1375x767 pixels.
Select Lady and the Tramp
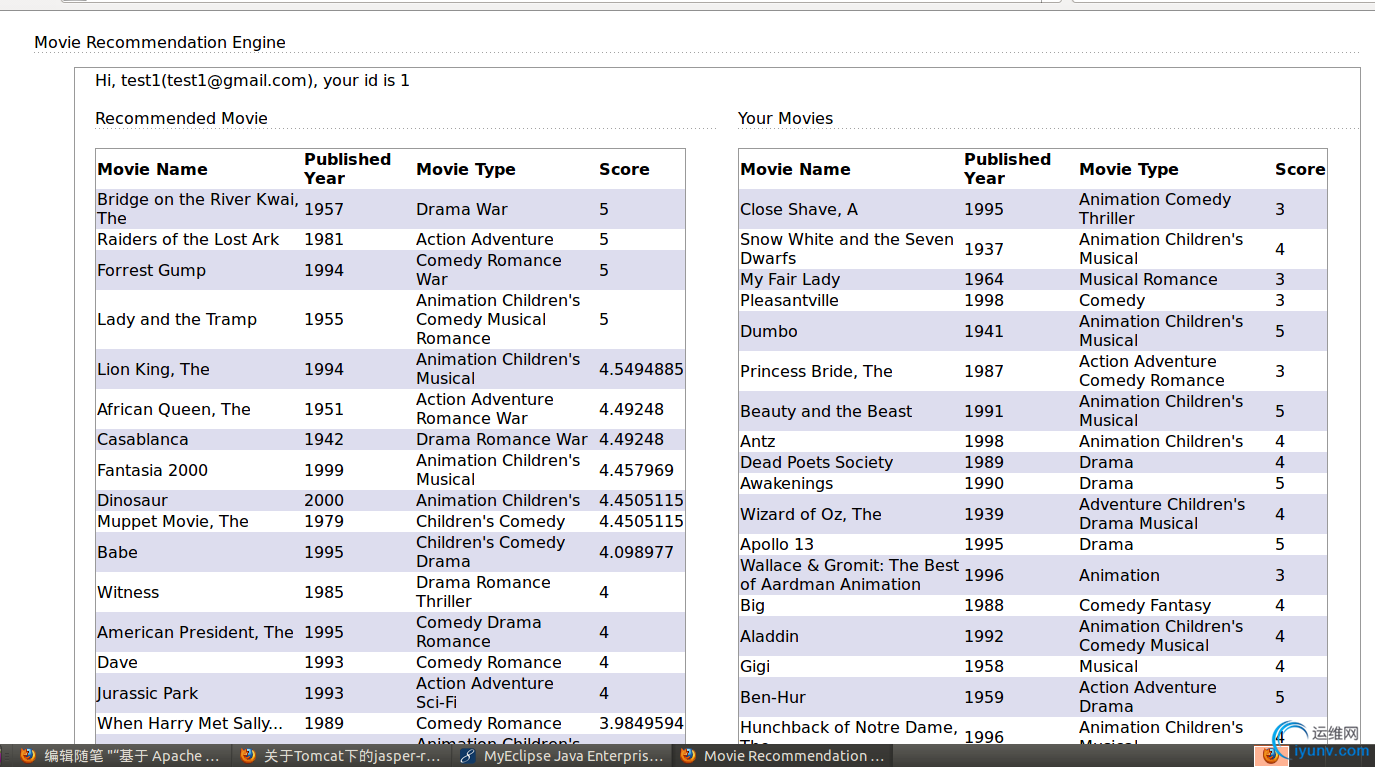click(x=177, y=319)
